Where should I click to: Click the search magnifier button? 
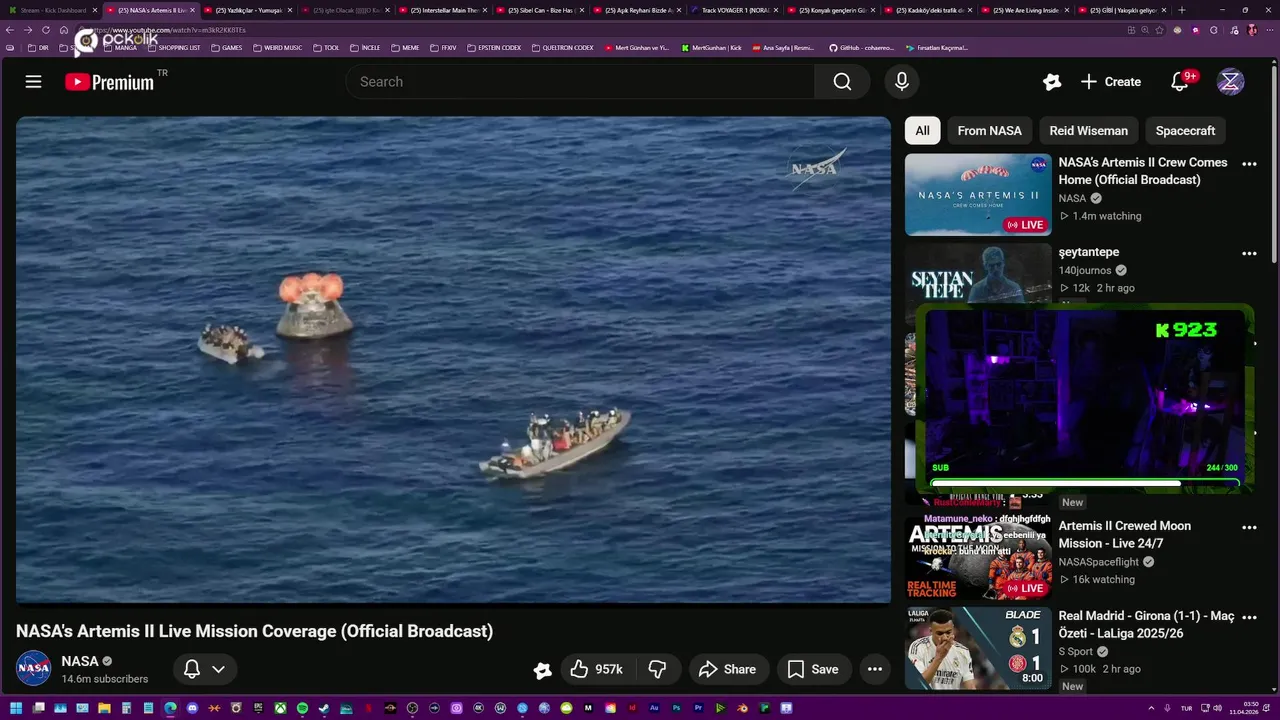pos(842,82)
